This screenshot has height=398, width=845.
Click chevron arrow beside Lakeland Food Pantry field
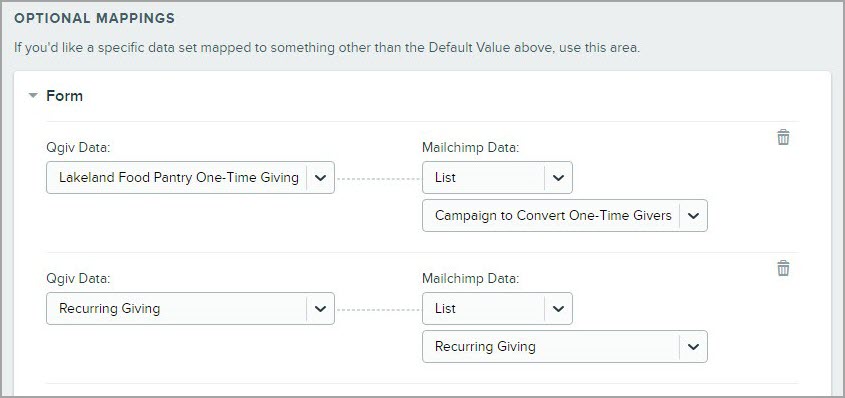[321, 178]
